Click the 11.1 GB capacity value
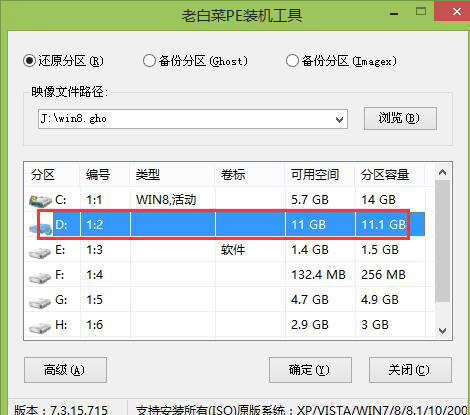Viewport: 470px width, 415px height. click(x=383, y=225)
